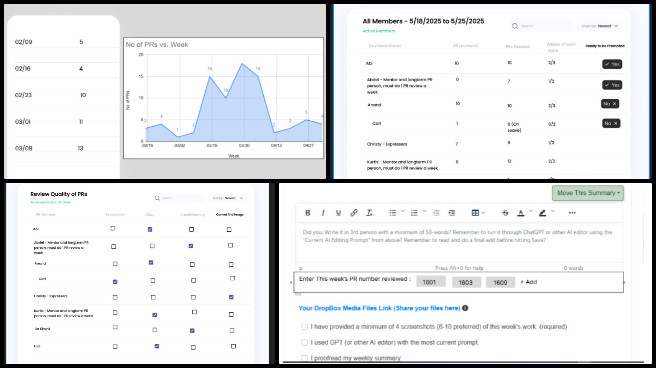Open Sort by dropdown in Review Quality panel

(x=228, y=198)
